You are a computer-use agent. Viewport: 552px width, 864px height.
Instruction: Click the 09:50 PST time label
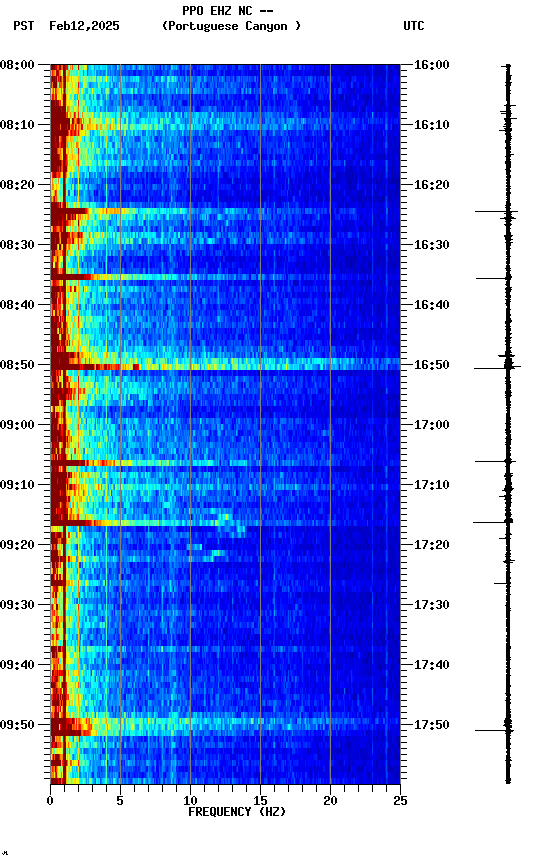coord(17,725)
